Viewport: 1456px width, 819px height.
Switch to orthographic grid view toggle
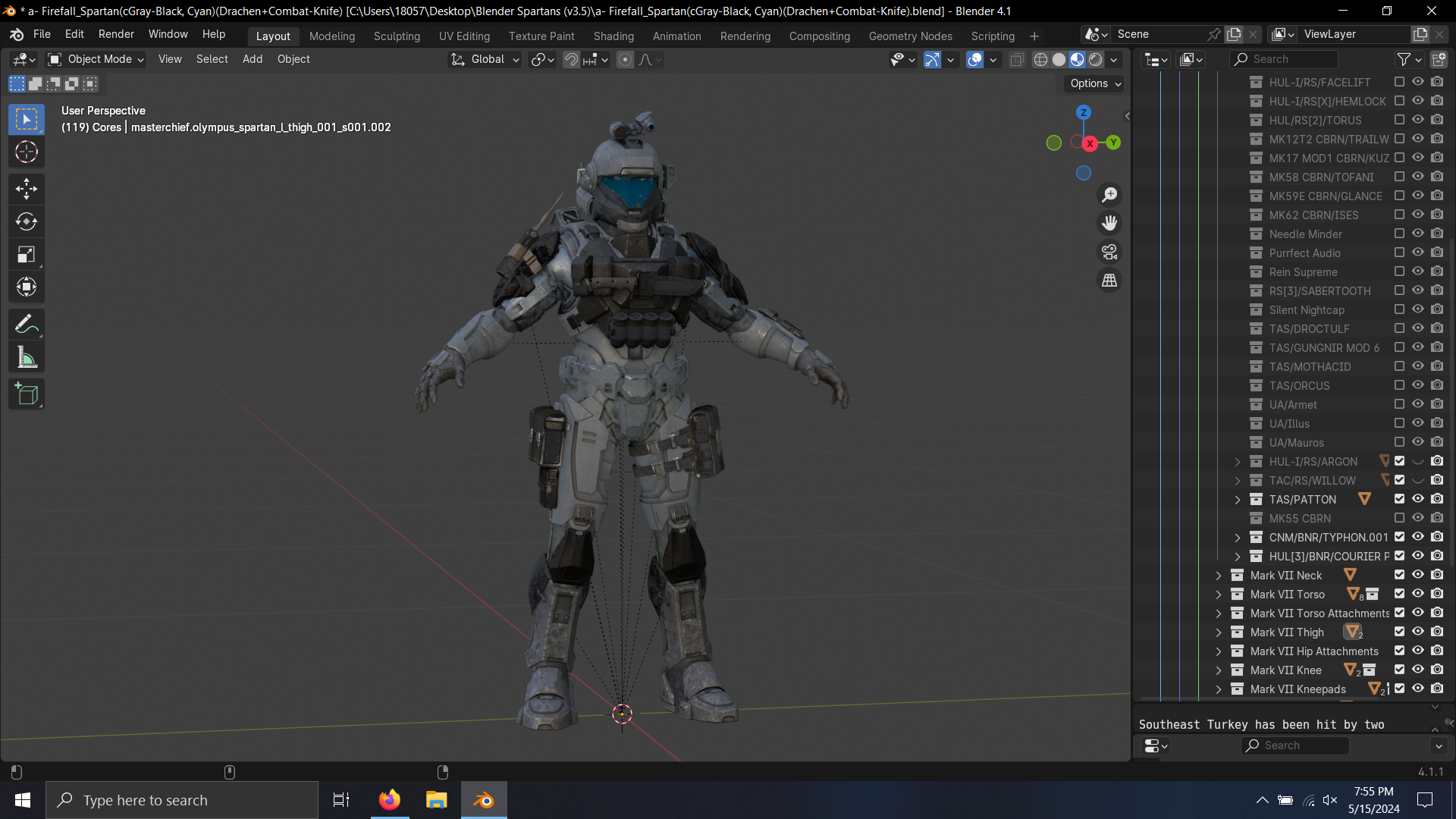pos(1109,281)
